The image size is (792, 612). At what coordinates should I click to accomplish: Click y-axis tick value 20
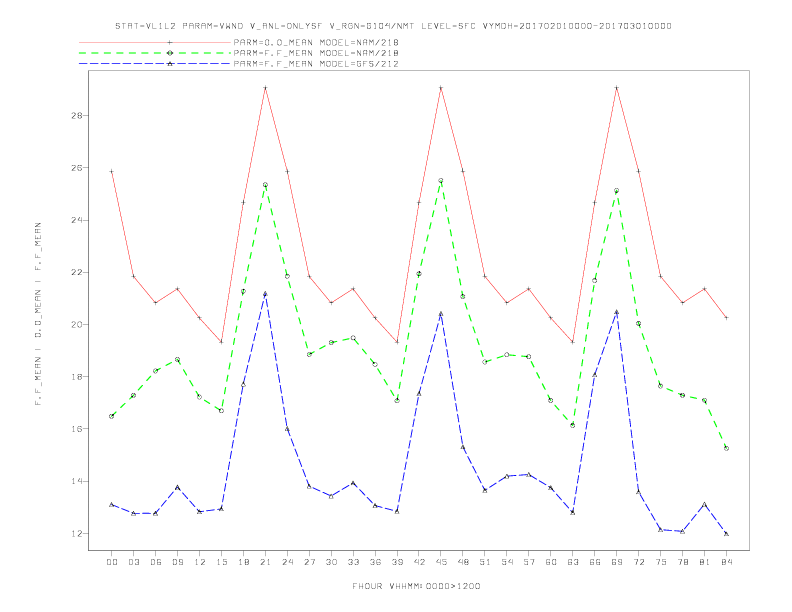(x=77, y=325)
